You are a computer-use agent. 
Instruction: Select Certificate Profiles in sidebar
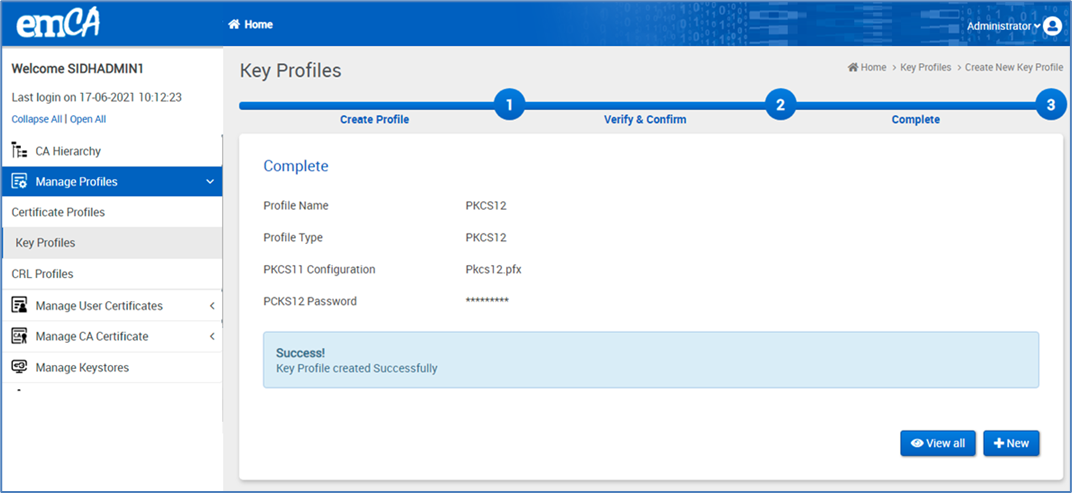[x=58, y=213]
